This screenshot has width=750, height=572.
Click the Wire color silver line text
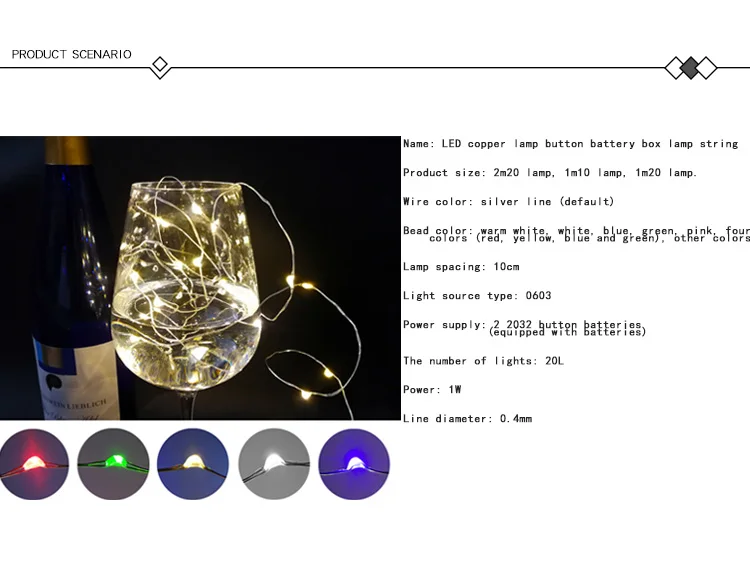click(508, 202)
